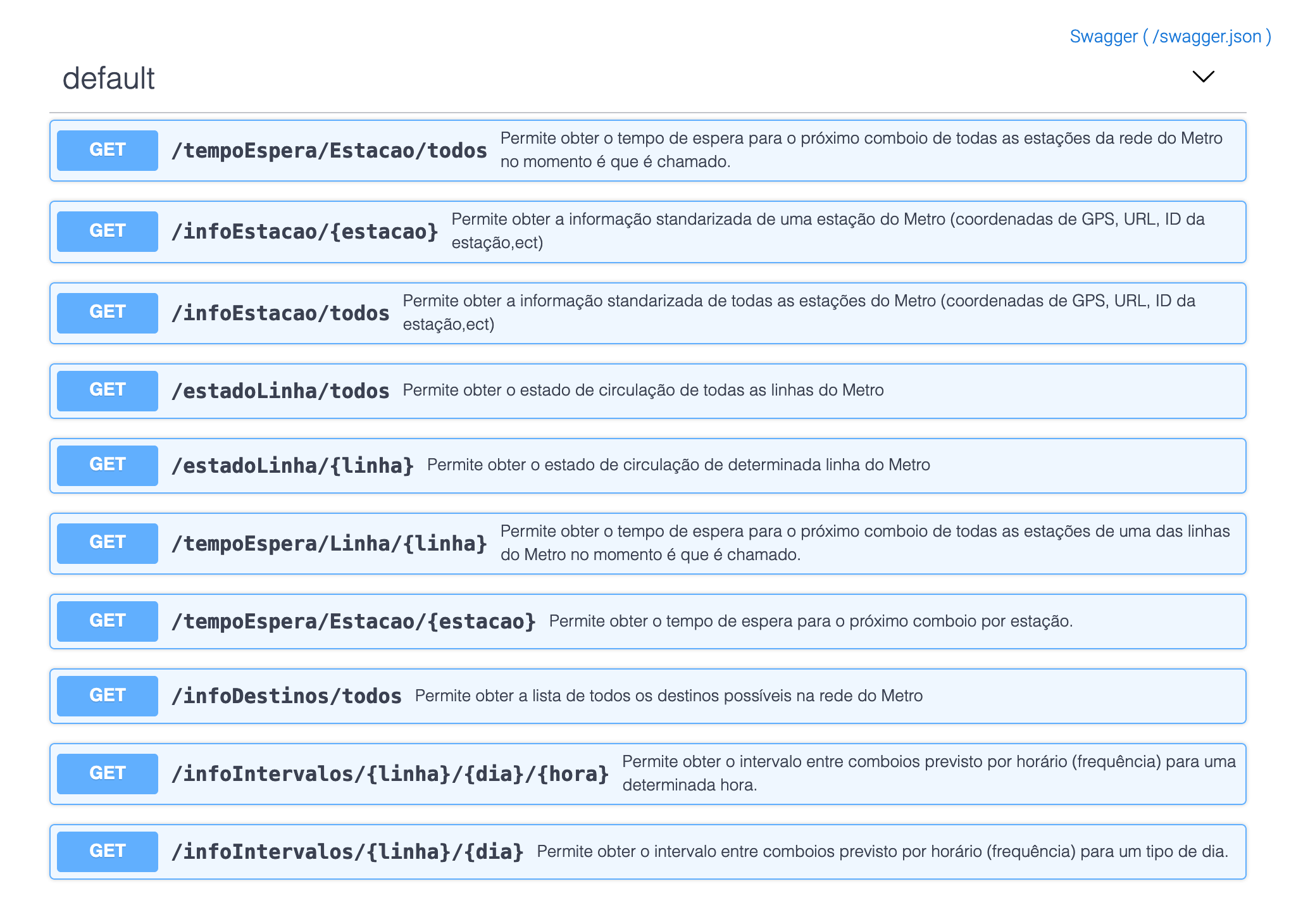Expand the /estadoLinha/{linha} endpoint path
The width and height of the screenshot is (1296, 924).
(x=292, y=466)
